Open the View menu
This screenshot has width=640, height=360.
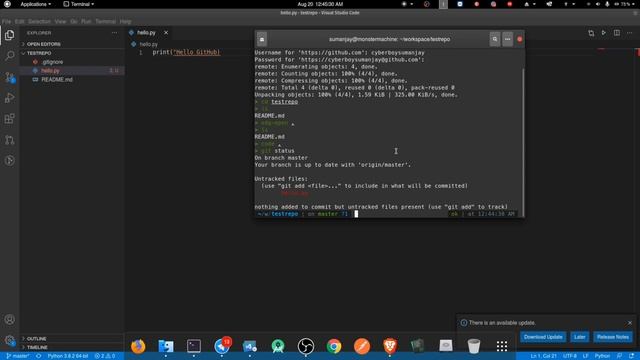coord(60,21)
